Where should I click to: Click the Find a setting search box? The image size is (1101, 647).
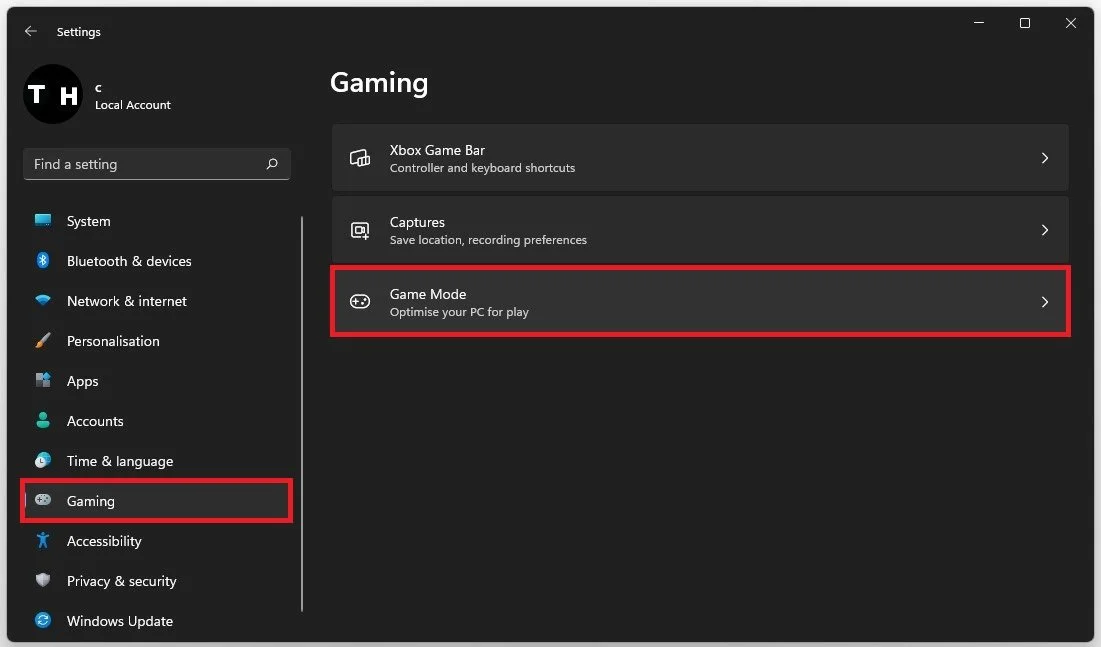tap(156, 164)
